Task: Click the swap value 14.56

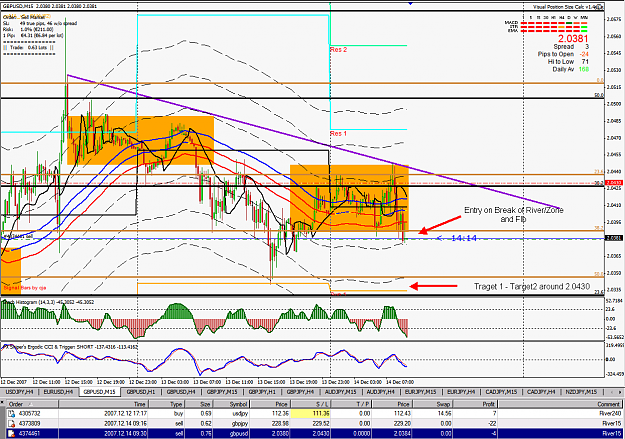Action: [x=444, y=413]
